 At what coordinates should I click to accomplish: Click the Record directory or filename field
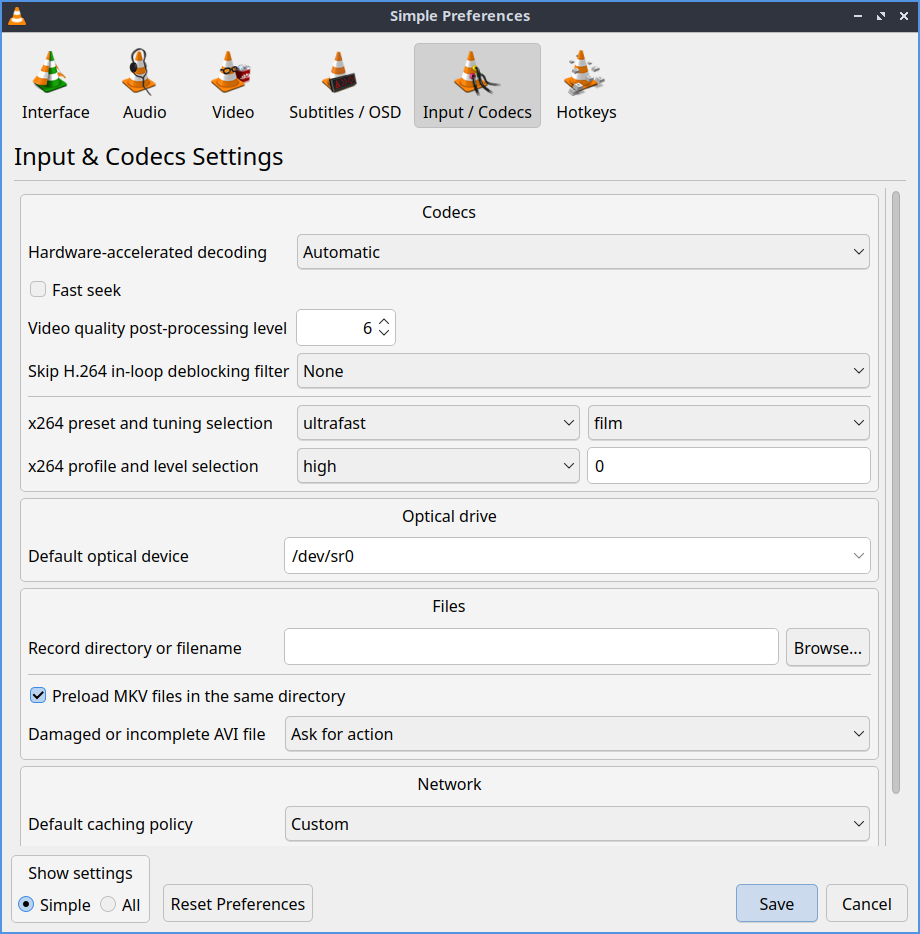tap(531, 648)
